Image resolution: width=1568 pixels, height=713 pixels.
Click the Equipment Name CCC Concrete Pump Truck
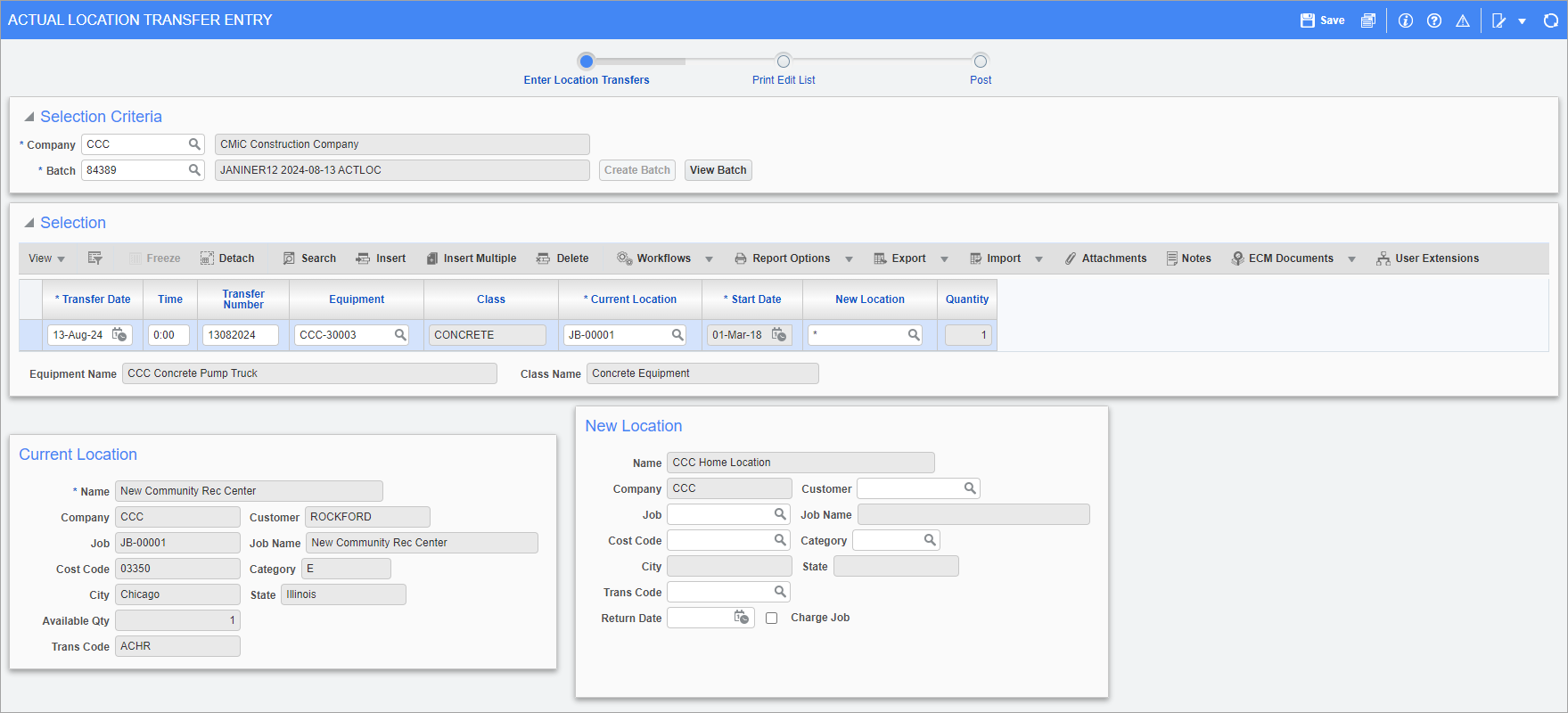(x=309, y=373)
